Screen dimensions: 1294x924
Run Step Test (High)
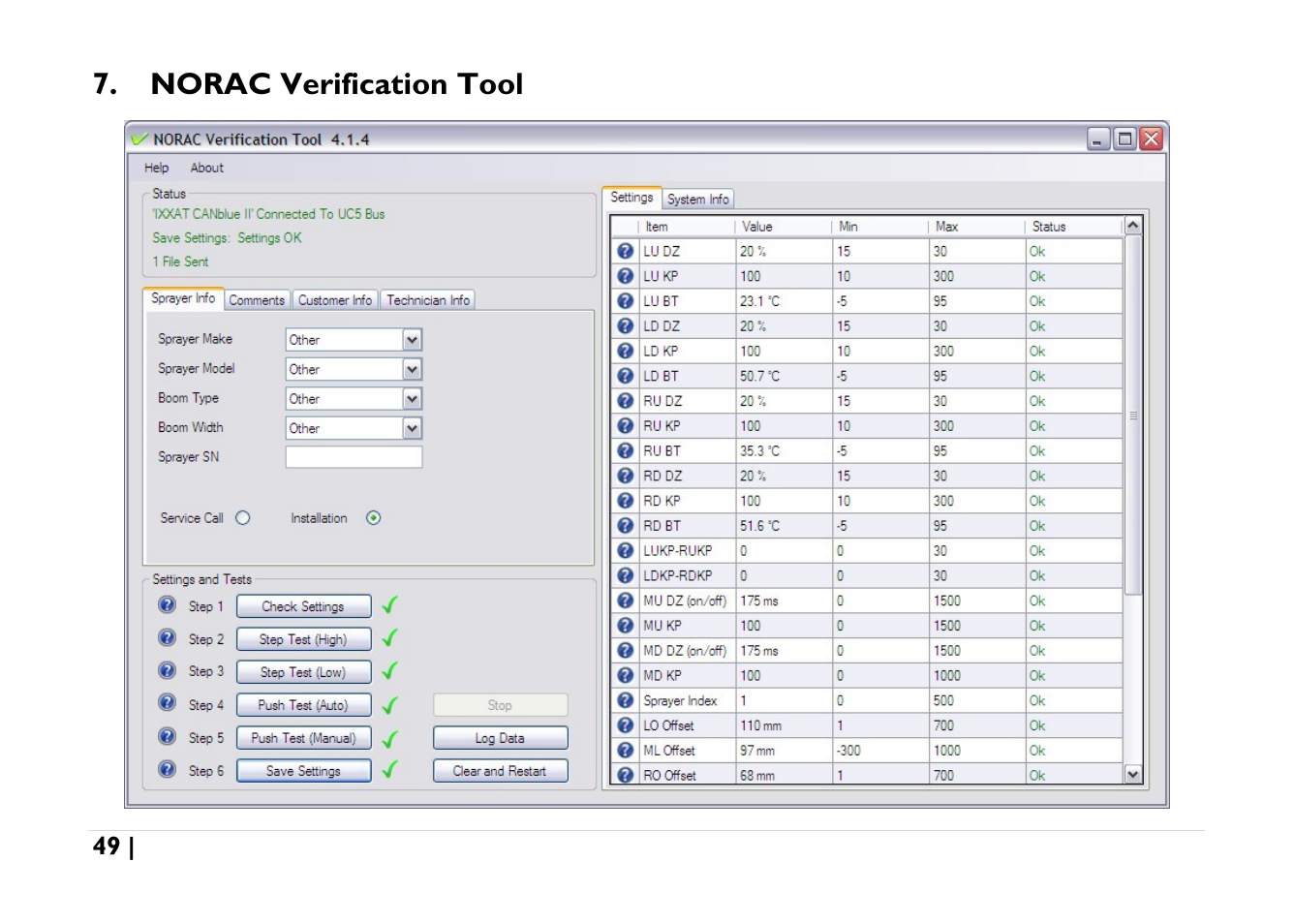(303, 639)
